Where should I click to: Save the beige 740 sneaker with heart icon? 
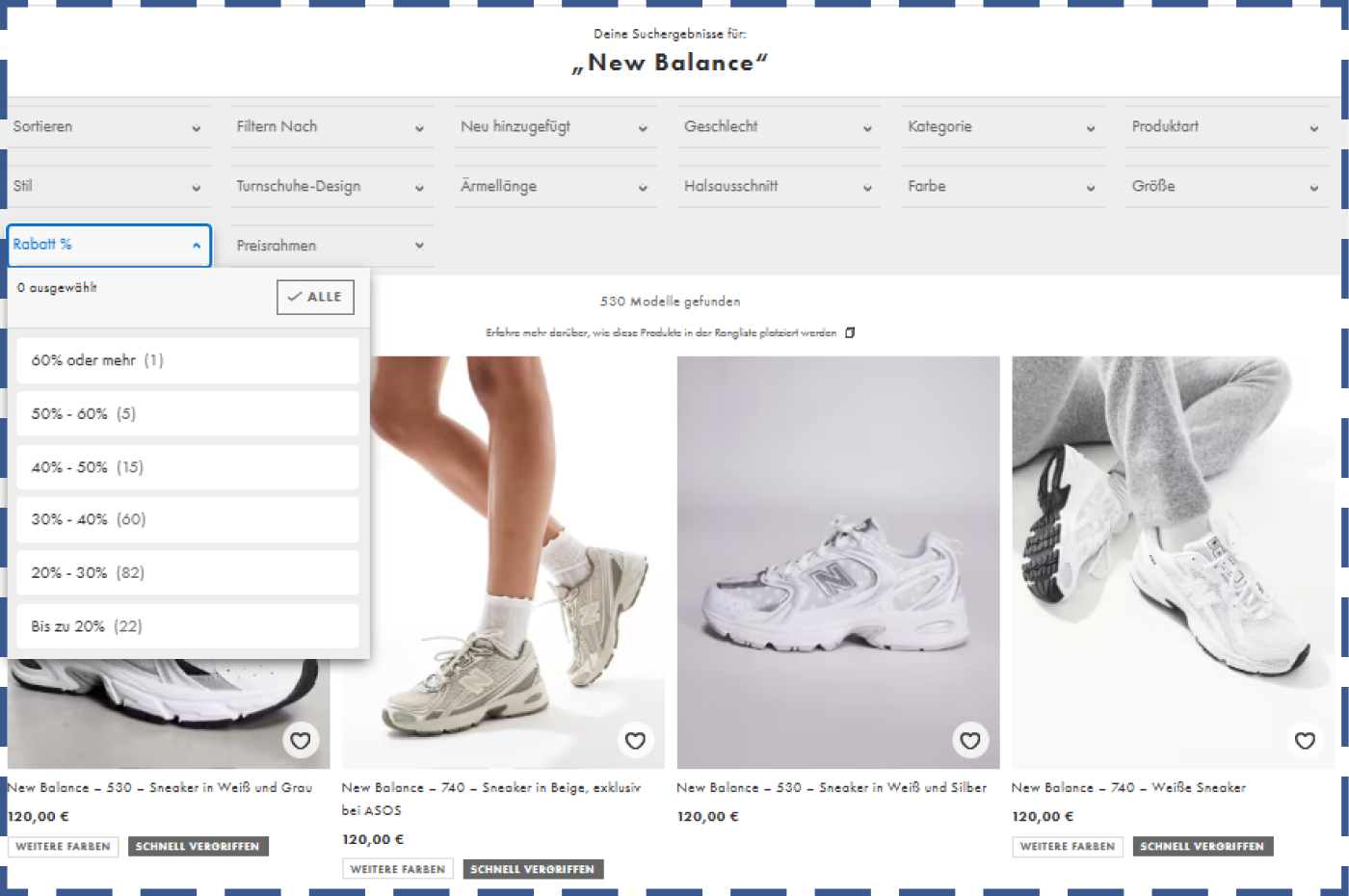point(635,740)
